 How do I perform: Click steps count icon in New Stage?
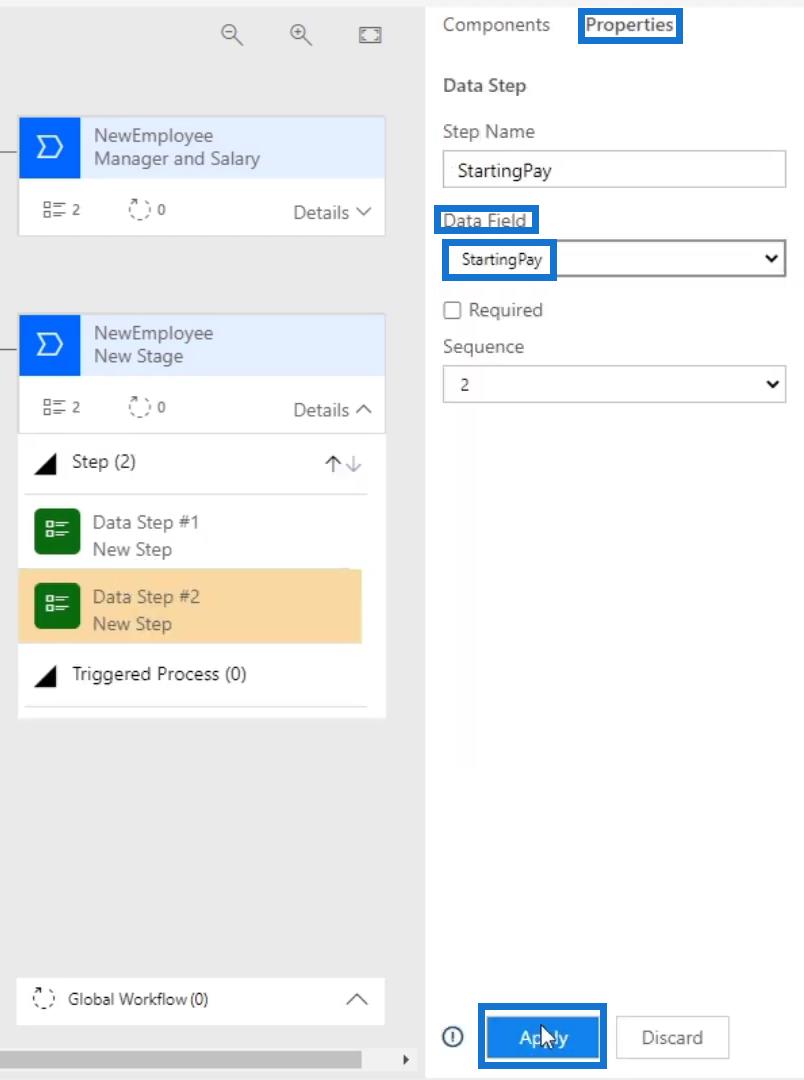tap(54, 407)
